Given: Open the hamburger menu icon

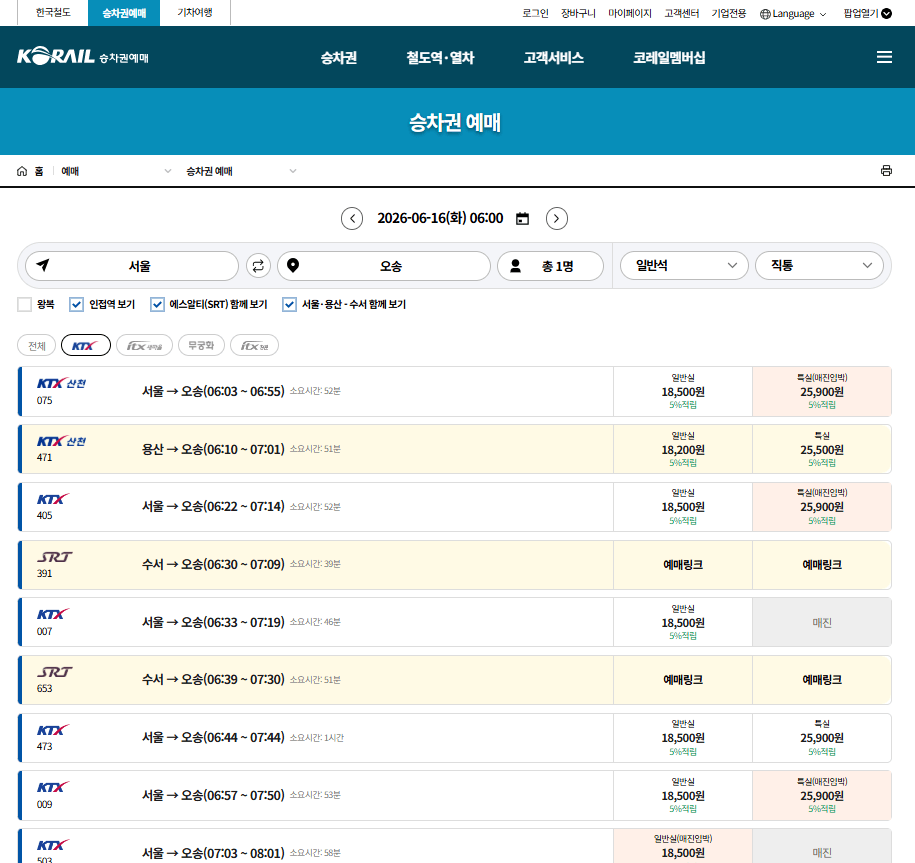Looking at the screenshot, I should pos(884,57).
